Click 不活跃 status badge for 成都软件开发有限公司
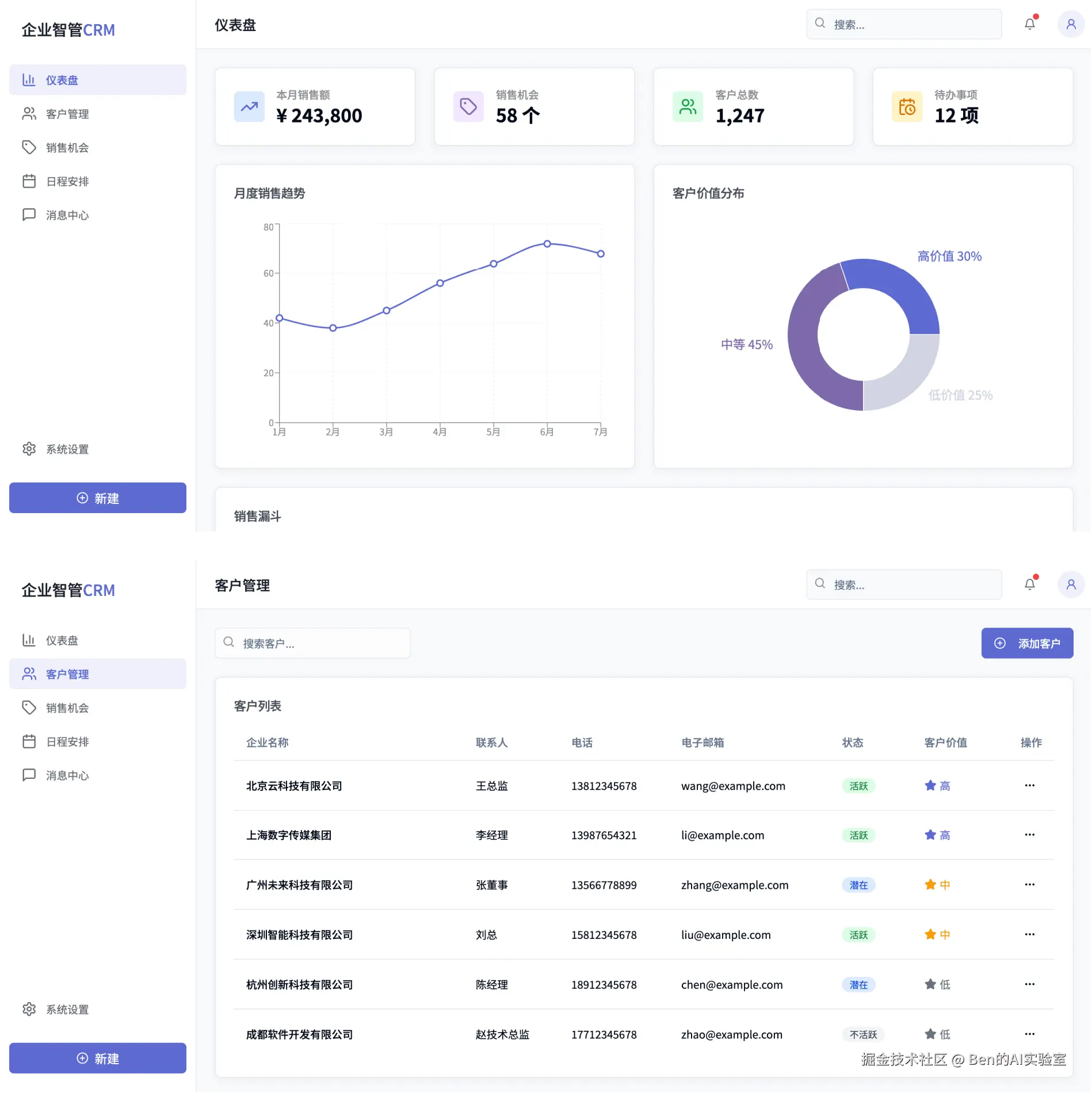Screen dimensions: 1092x1093 [x=863, y=1034]
